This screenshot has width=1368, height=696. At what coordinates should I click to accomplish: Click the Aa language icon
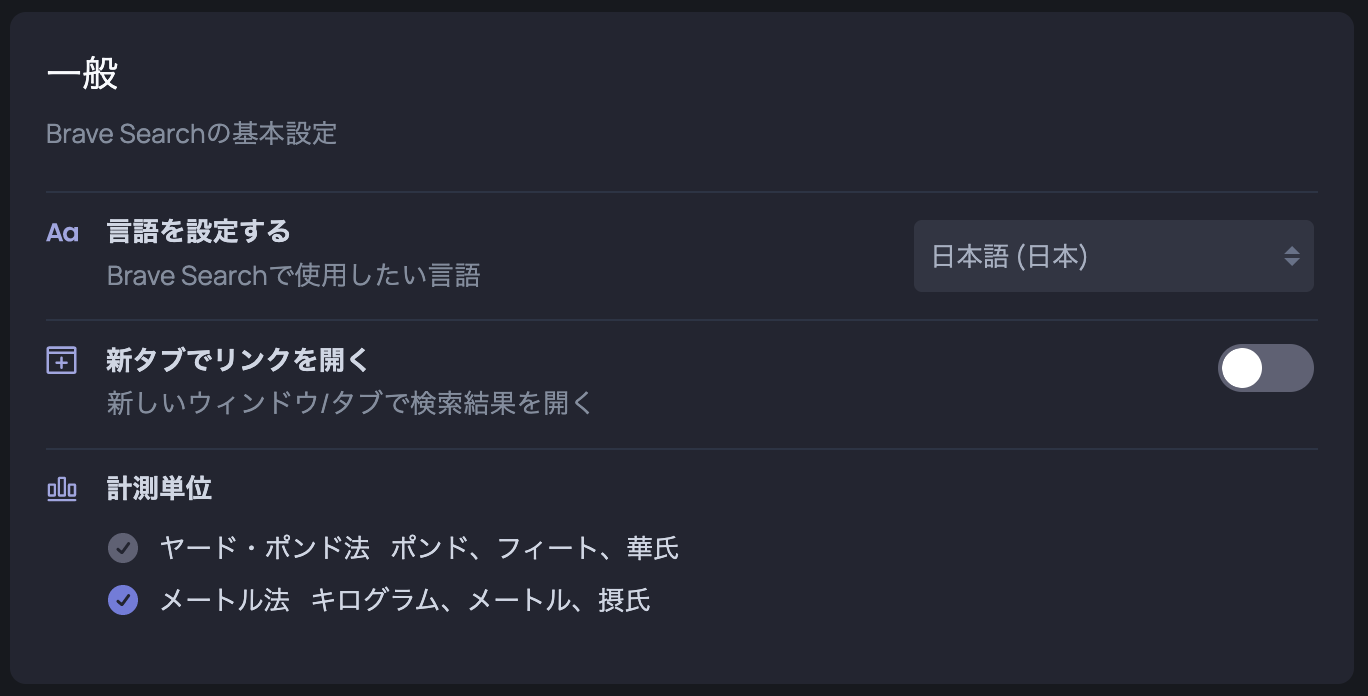coord(62,233)
